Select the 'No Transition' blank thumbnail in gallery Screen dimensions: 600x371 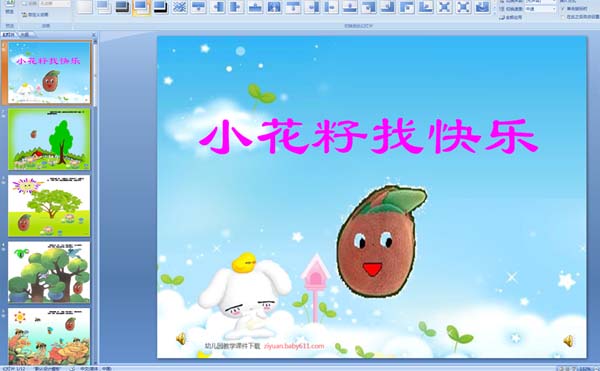click(x=85, y=7)
